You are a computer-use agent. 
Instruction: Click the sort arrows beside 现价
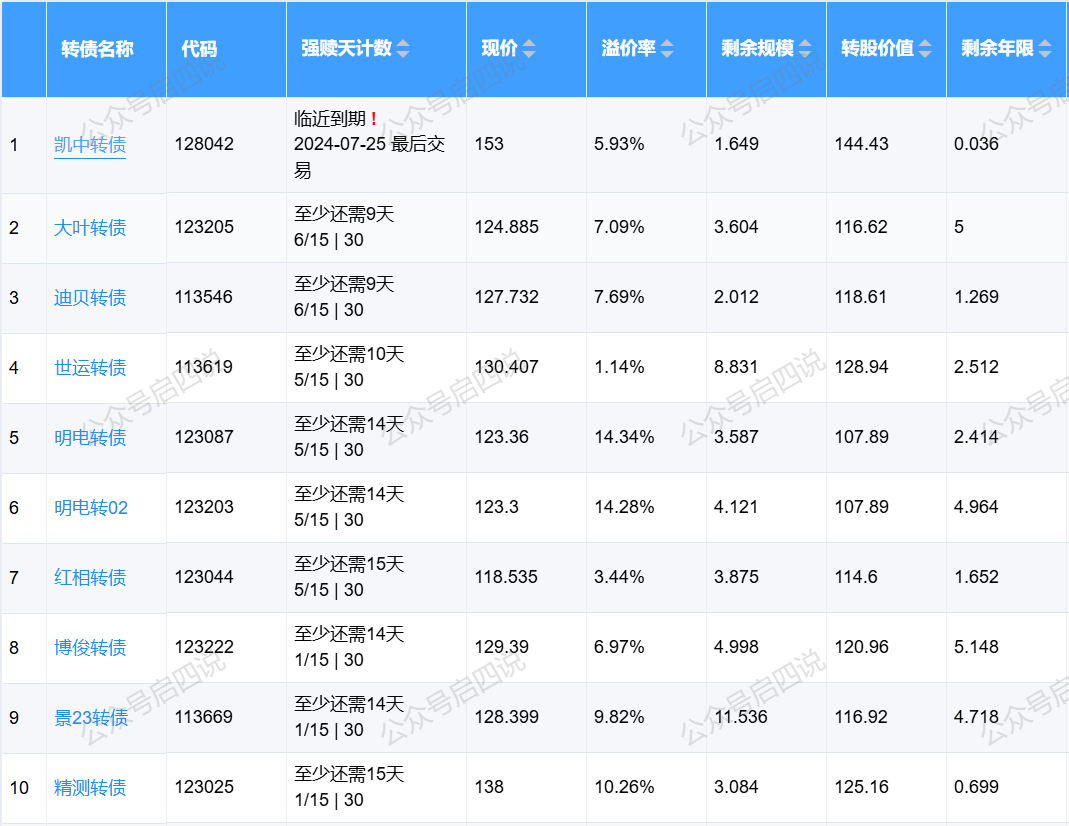tap(529, 49)
